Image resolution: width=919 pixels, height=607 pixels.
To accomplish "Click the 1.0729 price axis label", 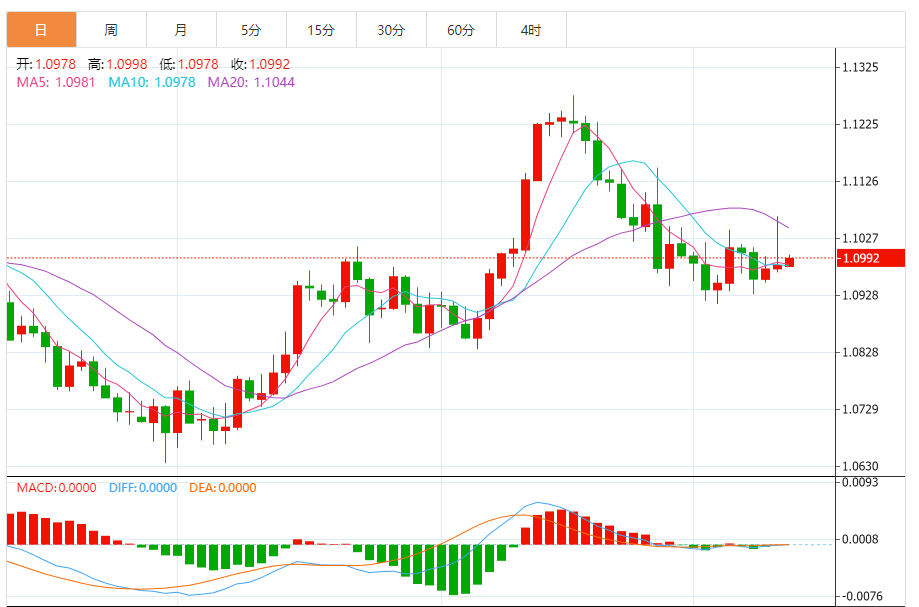I will click(x=860, y=409).
